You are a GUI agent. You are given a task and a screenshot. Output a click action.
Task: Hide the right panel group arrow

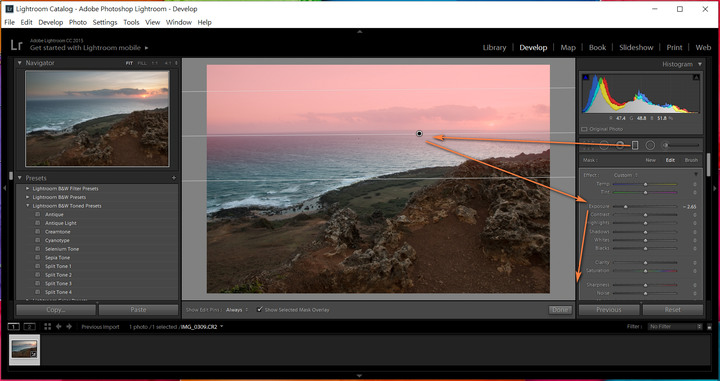[715, 188]
